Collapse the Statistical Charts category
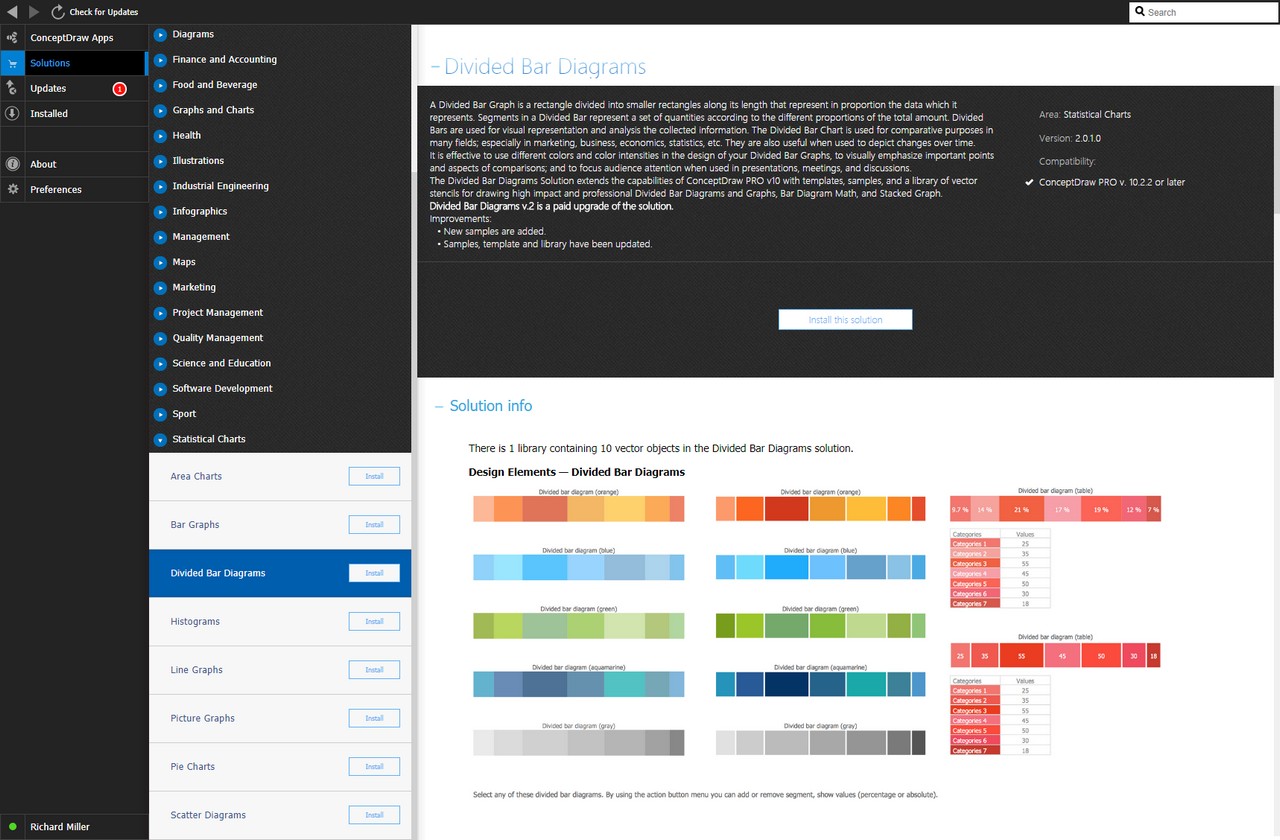This screenshot has width=1280, height=840. (160, 439)
